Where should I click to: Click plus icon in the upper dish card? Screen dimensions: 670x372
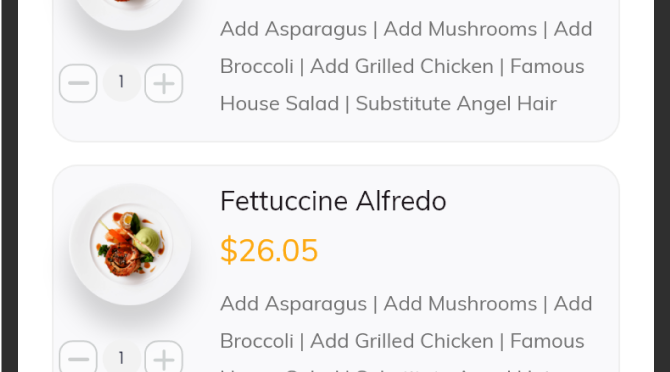click(x=164, y=83)
